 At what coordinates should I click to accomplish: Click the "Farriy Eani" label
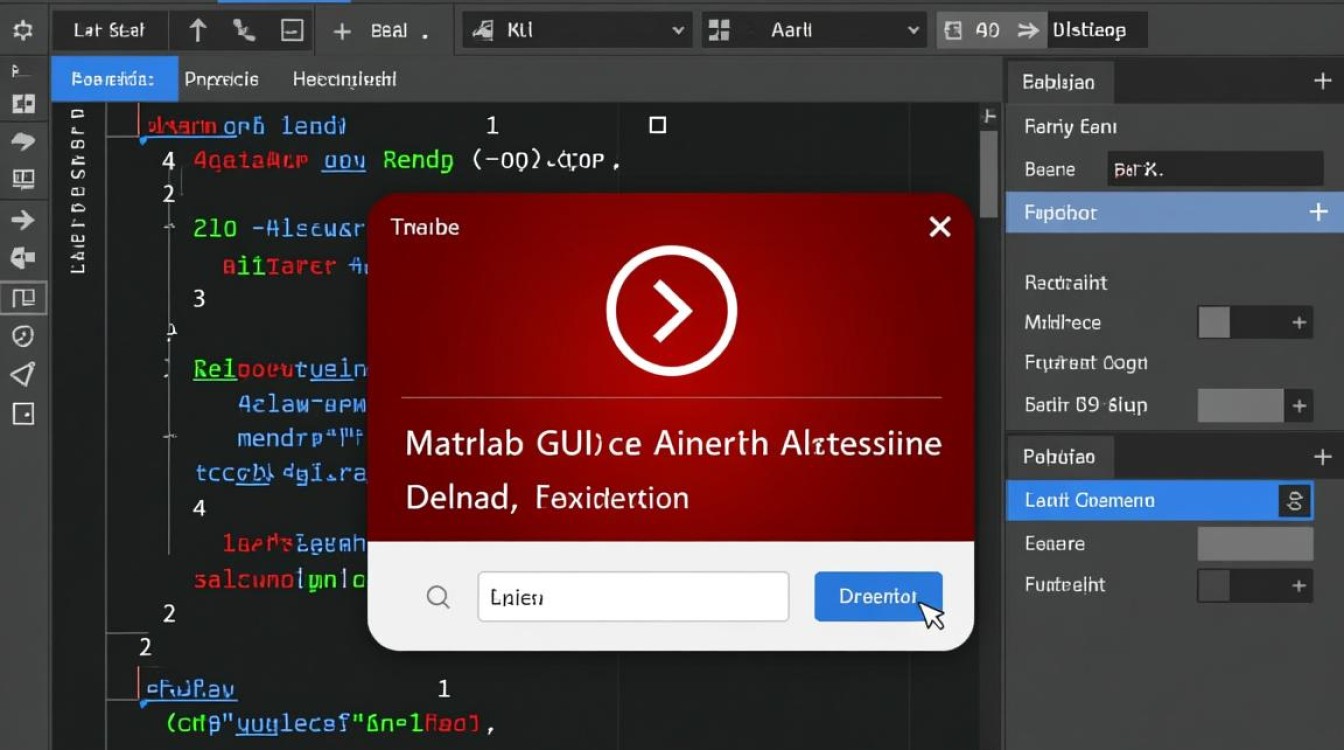1070,127
